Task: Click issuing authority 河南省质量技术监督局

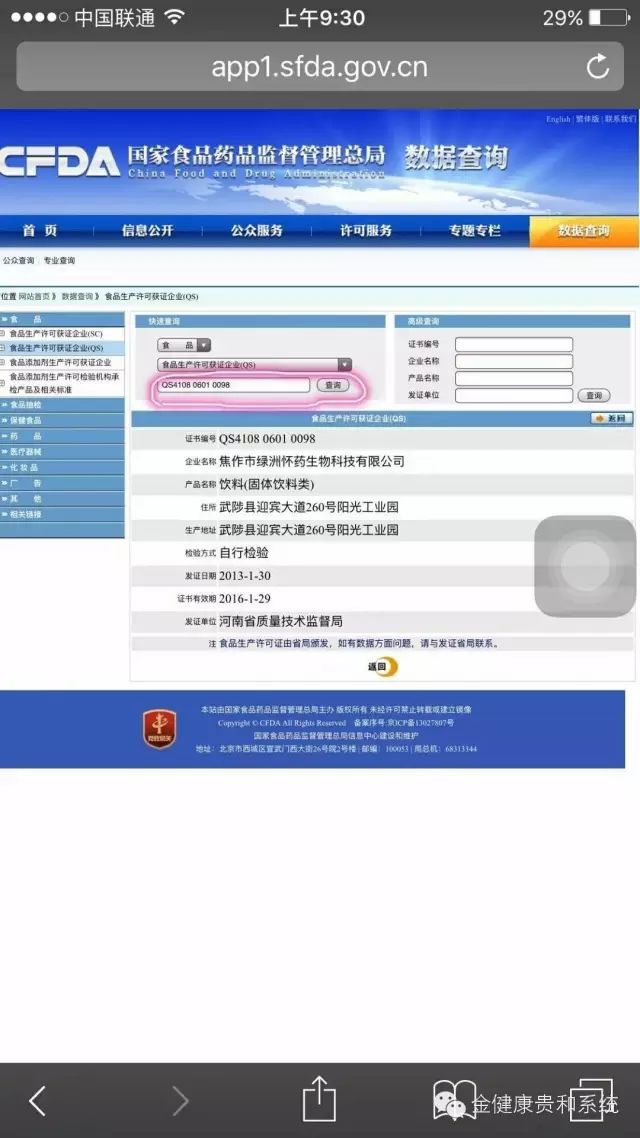Action: pyautogui.click(x=281, y=622)
